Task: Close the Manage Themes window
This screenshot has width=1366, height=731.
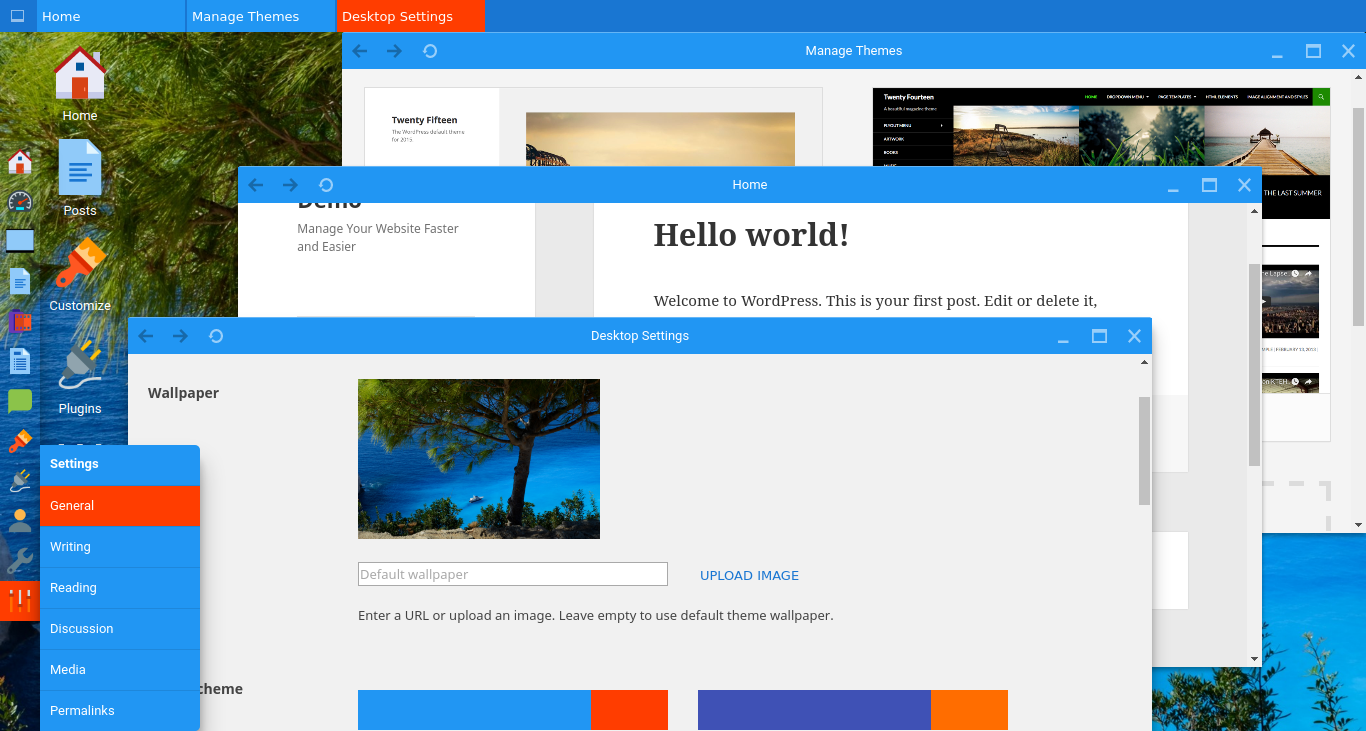Action: (x=1348, y=51)
